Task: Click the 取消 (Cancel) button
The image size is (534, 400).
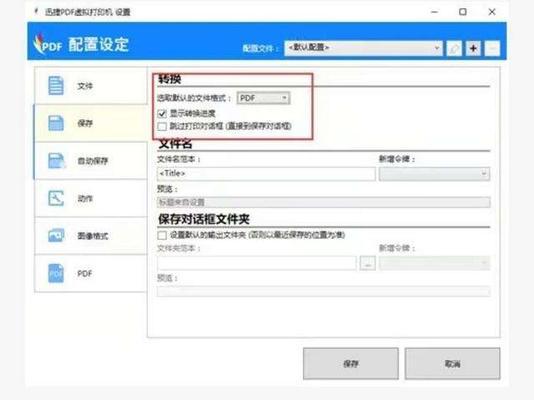Action: point(452,364)
